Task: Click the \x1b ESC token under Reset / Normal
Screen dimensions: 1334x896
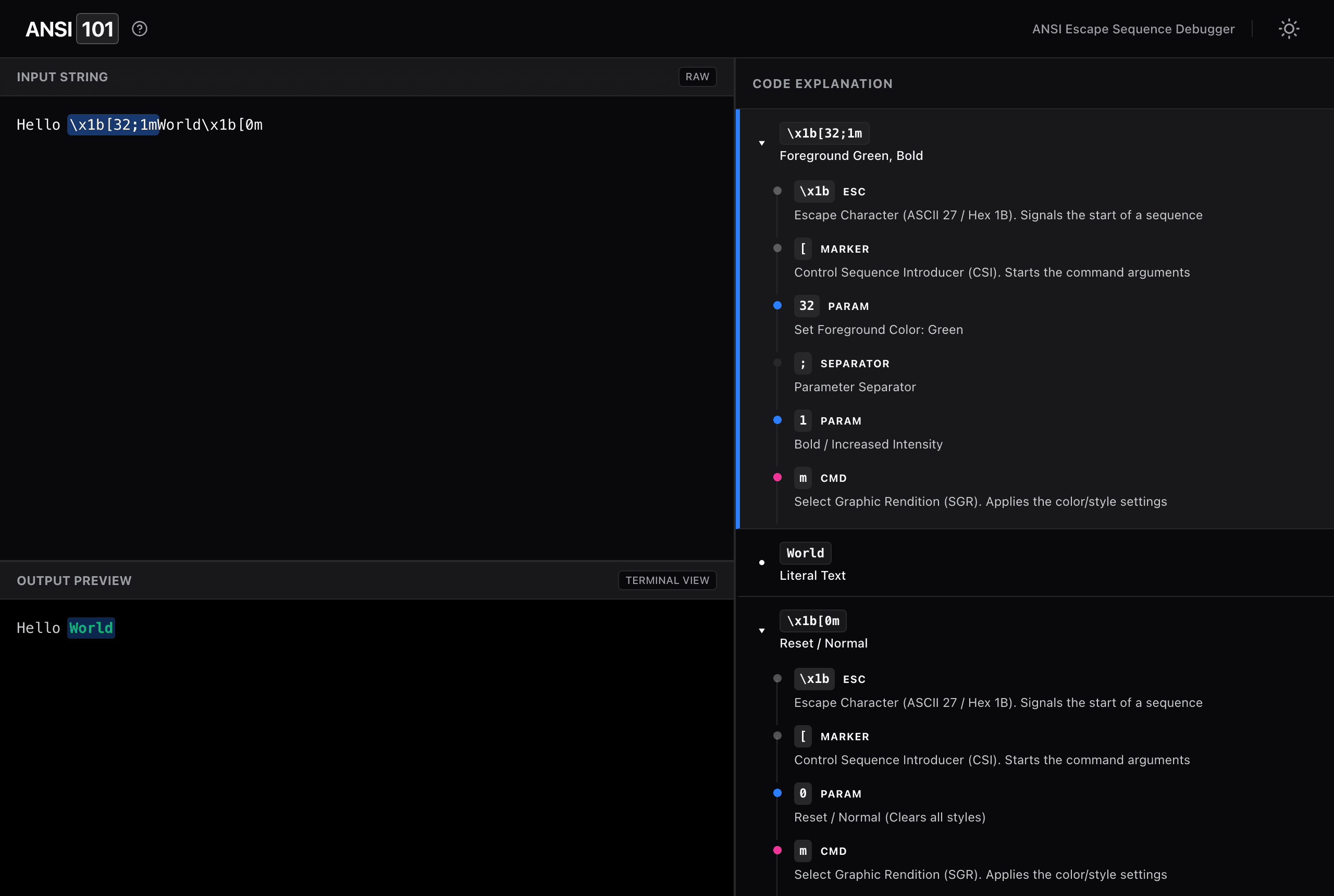Action: (814, 679)
